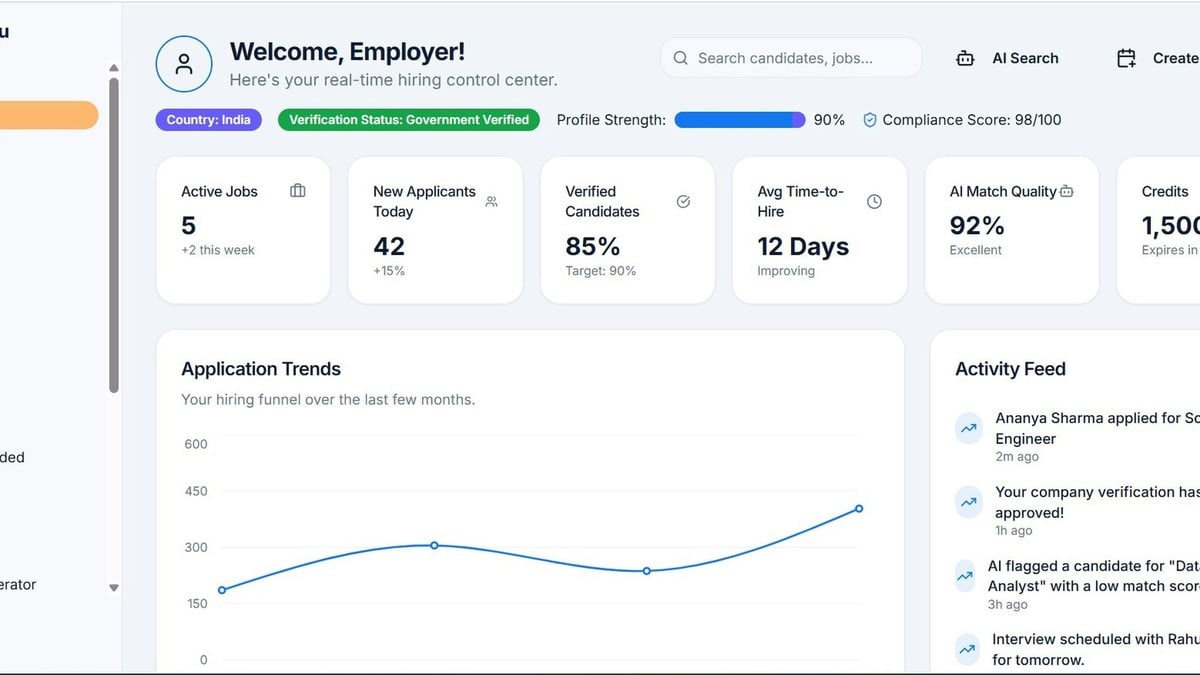The width and height of the screenshot is (1200, 675).
Task: Click the clock icon on Avg Time-to-Hire card
Action: coord(874,201)
